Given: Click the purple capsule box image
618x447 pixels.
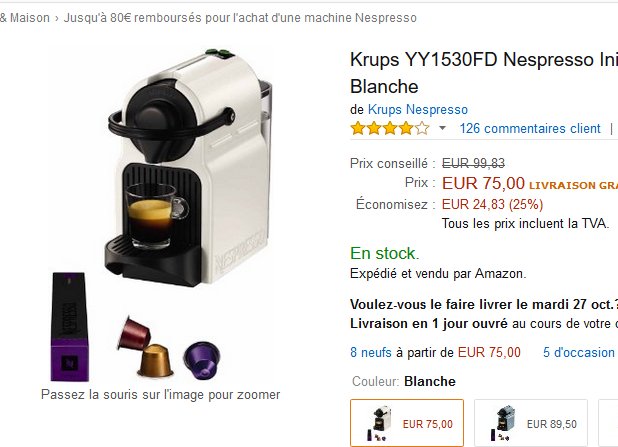Looking at the screenshot, I should pos(70,327).
